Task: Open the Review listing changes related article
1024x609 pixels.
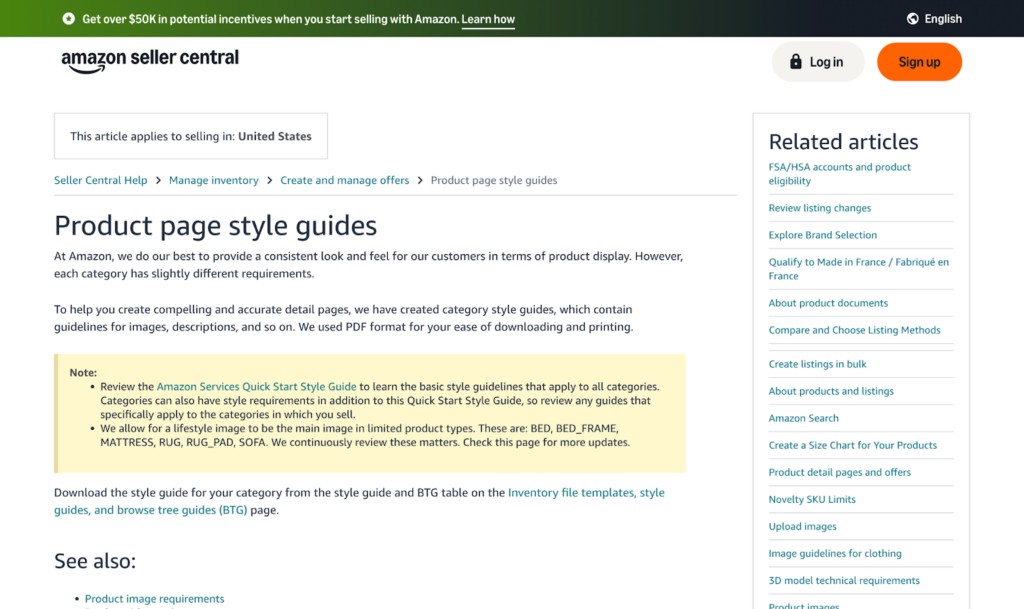Action: [819, 208]
